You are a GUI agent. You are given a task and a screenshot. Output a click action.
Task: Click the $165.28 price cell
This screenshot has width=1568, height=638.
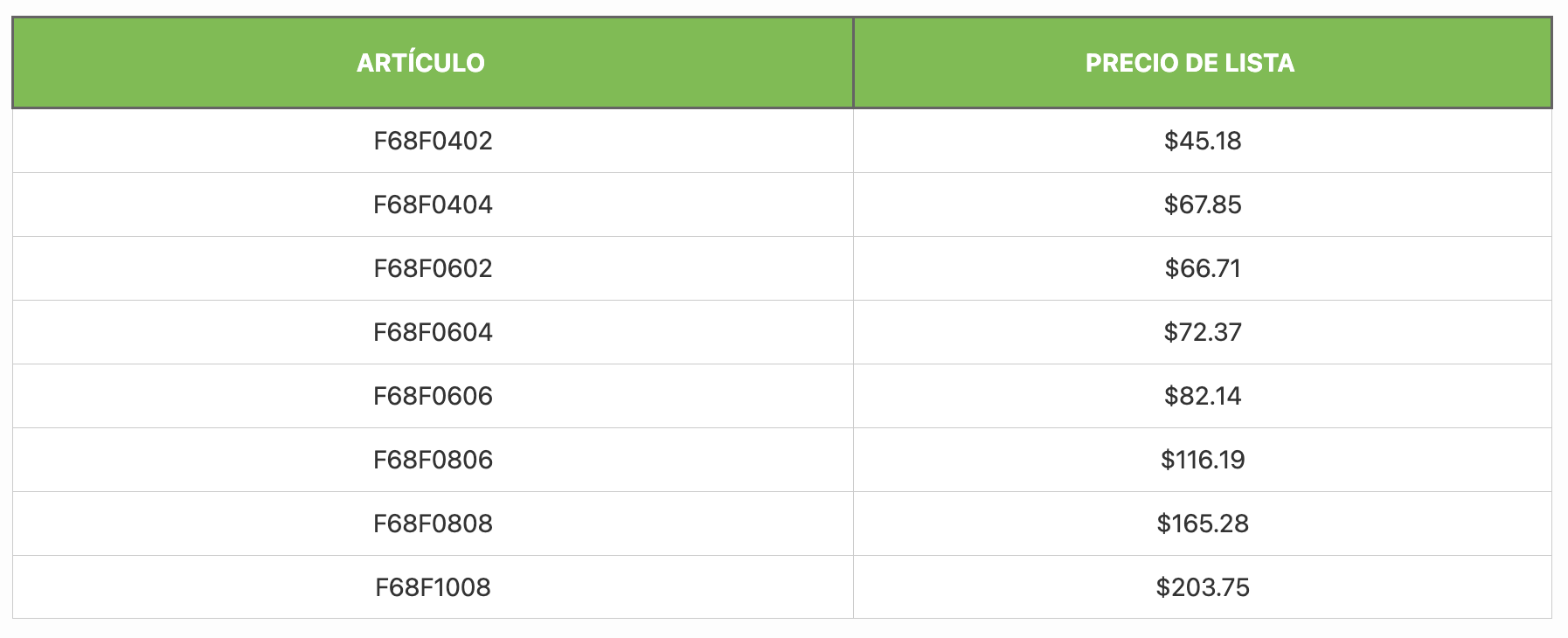[1203, 524]
